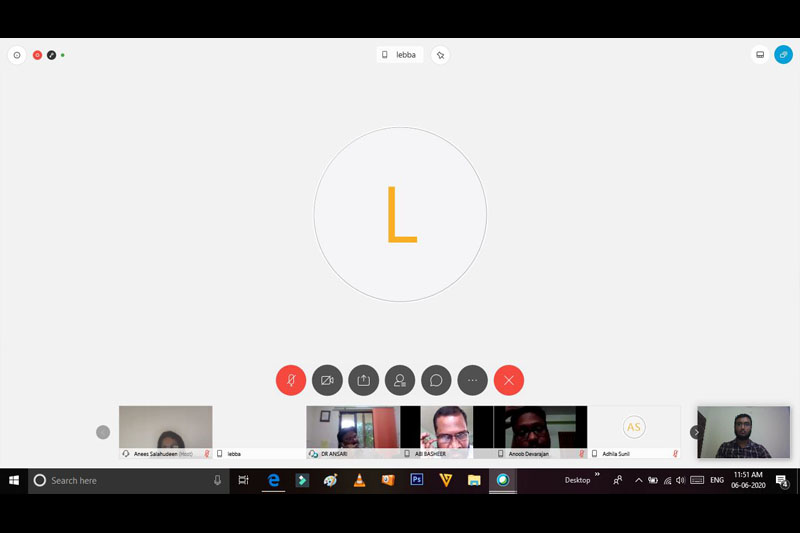The image size is (800, 533).
Task: Click the pin icon beside lebba
Action: coord(440,55)
